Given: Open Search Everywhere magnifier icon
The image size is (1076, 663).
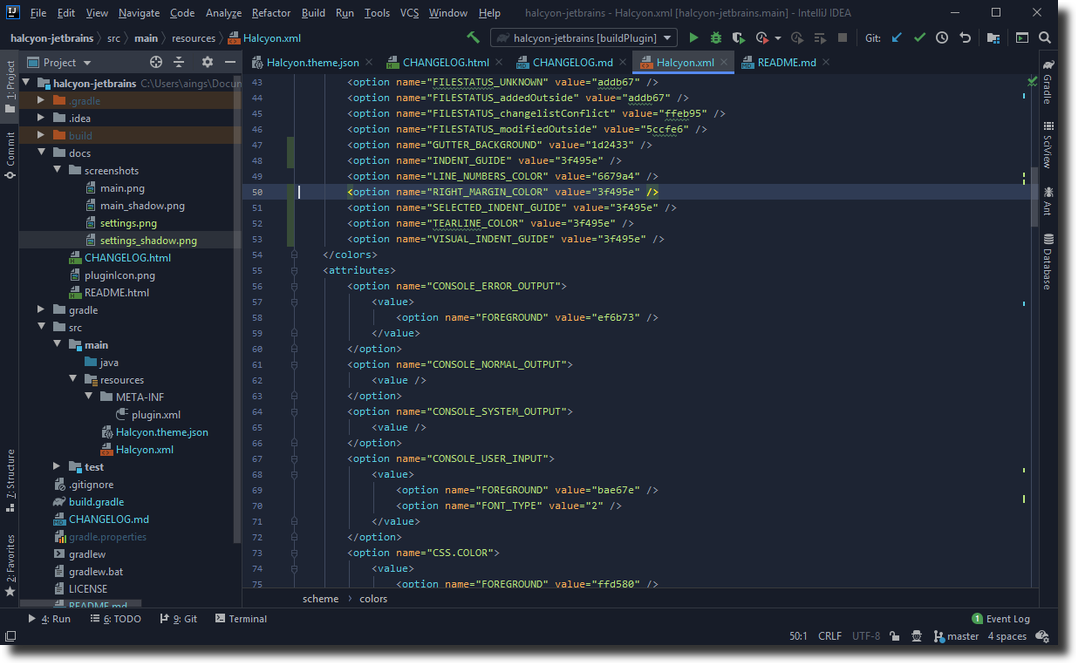Looking at the screenshot, I should coord(1044,38).
